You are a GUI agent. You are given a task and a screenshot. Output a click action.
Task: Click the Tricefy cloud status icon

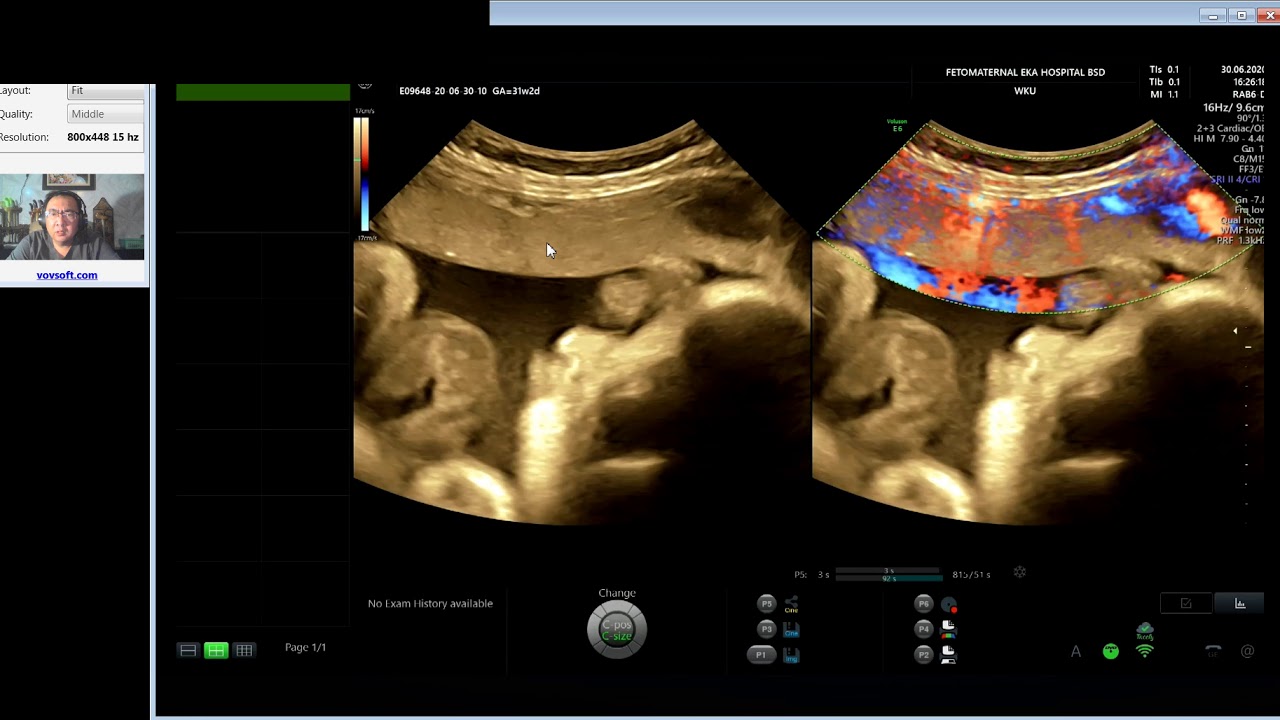[x=1145, y=631]
